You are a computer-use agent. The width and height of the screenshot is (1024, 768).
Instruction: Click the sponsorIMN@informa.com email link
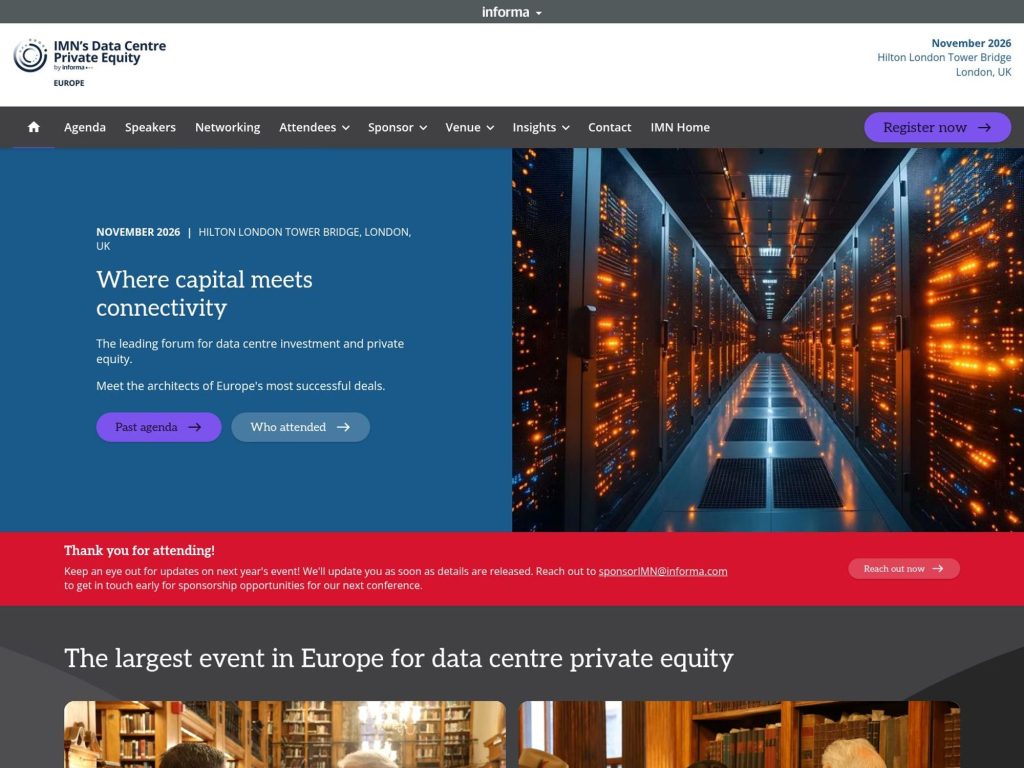663,570
